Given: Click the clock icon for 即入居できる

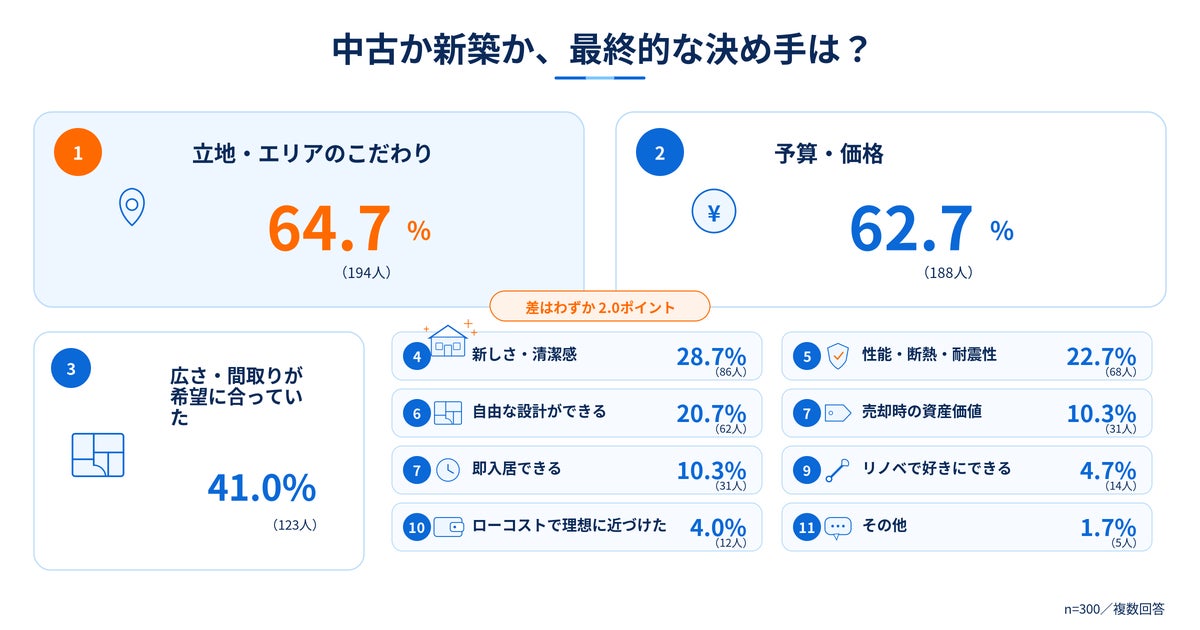Looking at the screenshot, I should click(x=447, y=469).
